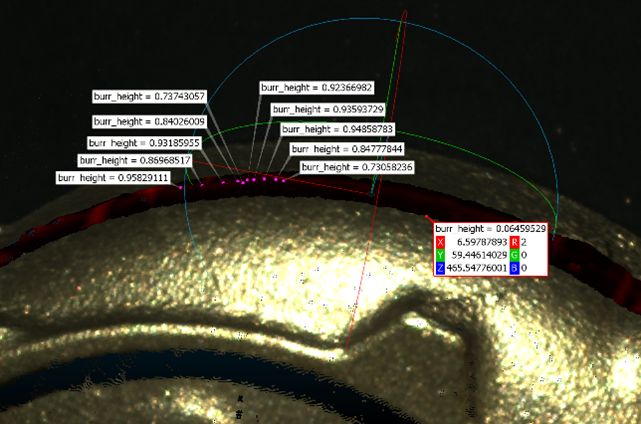Click the red X axis badge

(440, 242)
